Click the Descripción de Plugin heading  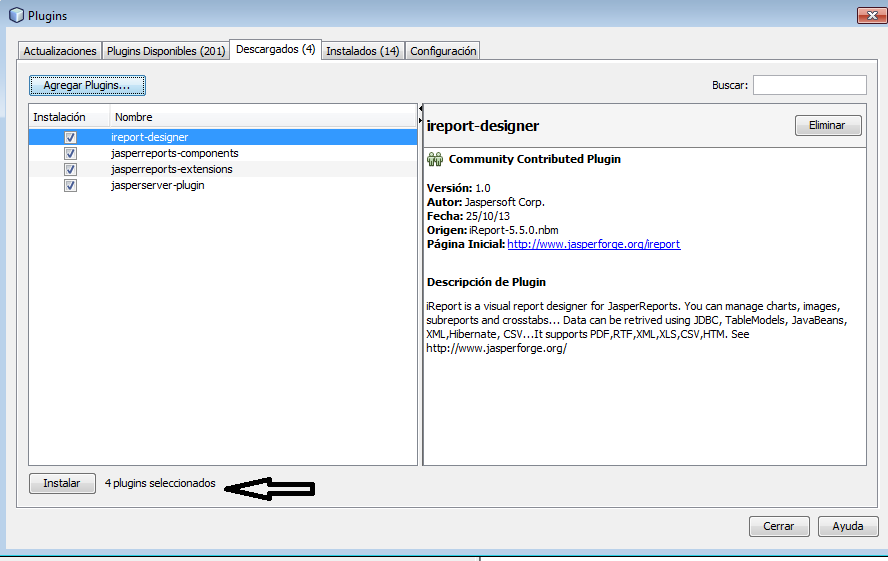point(486,282)
